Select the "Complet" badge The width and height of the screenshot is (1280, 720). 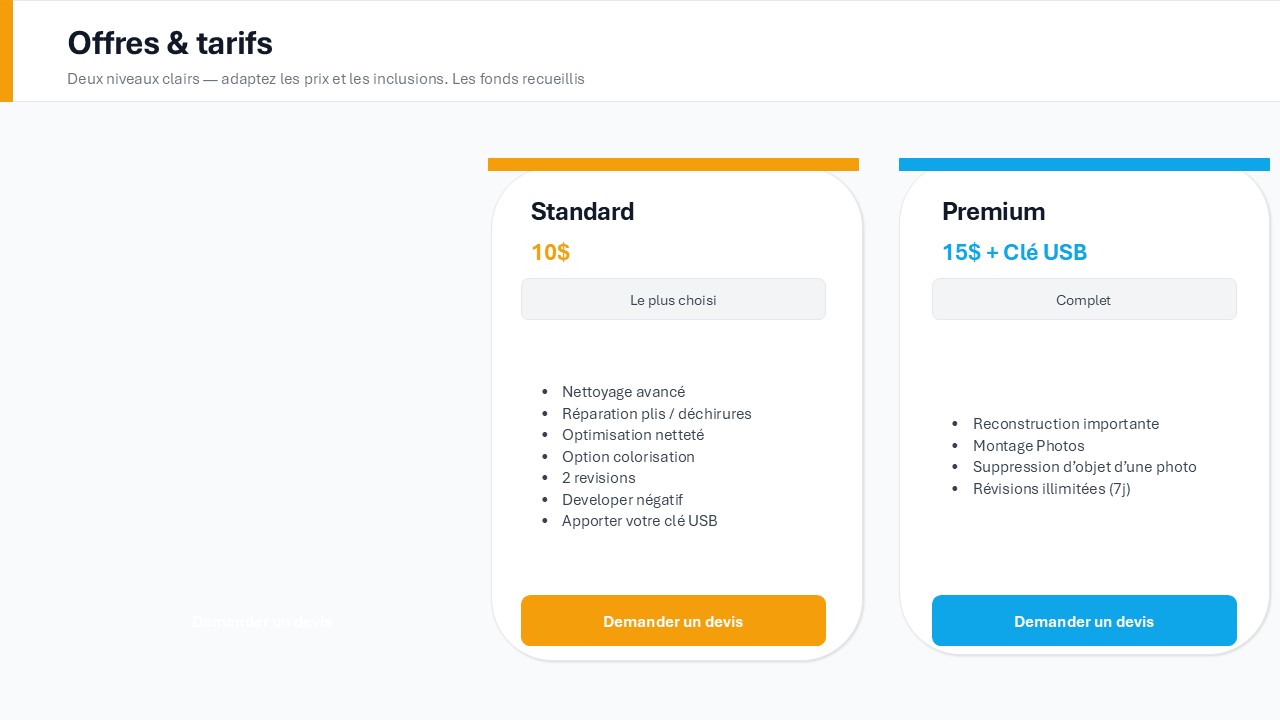(x=1084, y=300)
